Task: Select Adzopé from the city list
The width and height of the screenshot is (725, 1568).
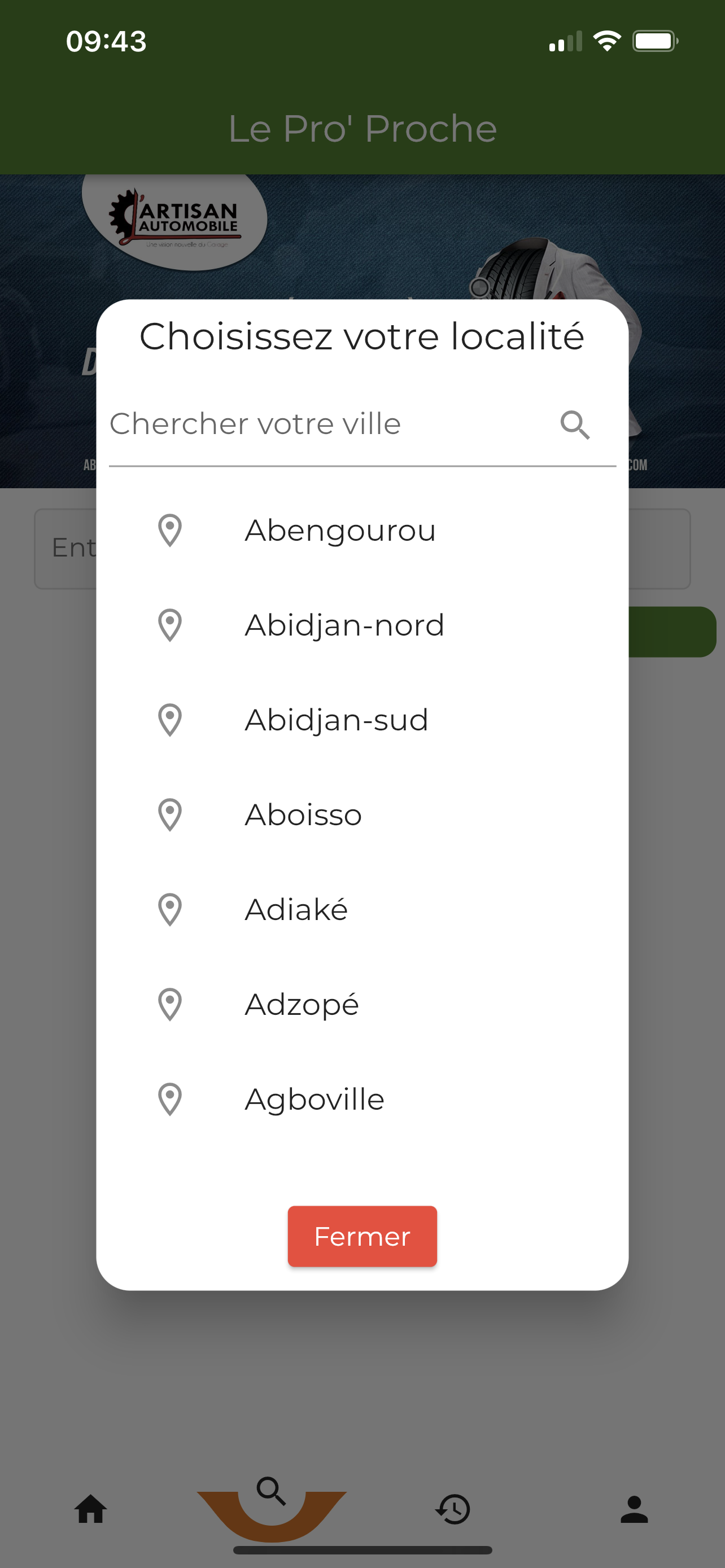Action: point(302,1004)
